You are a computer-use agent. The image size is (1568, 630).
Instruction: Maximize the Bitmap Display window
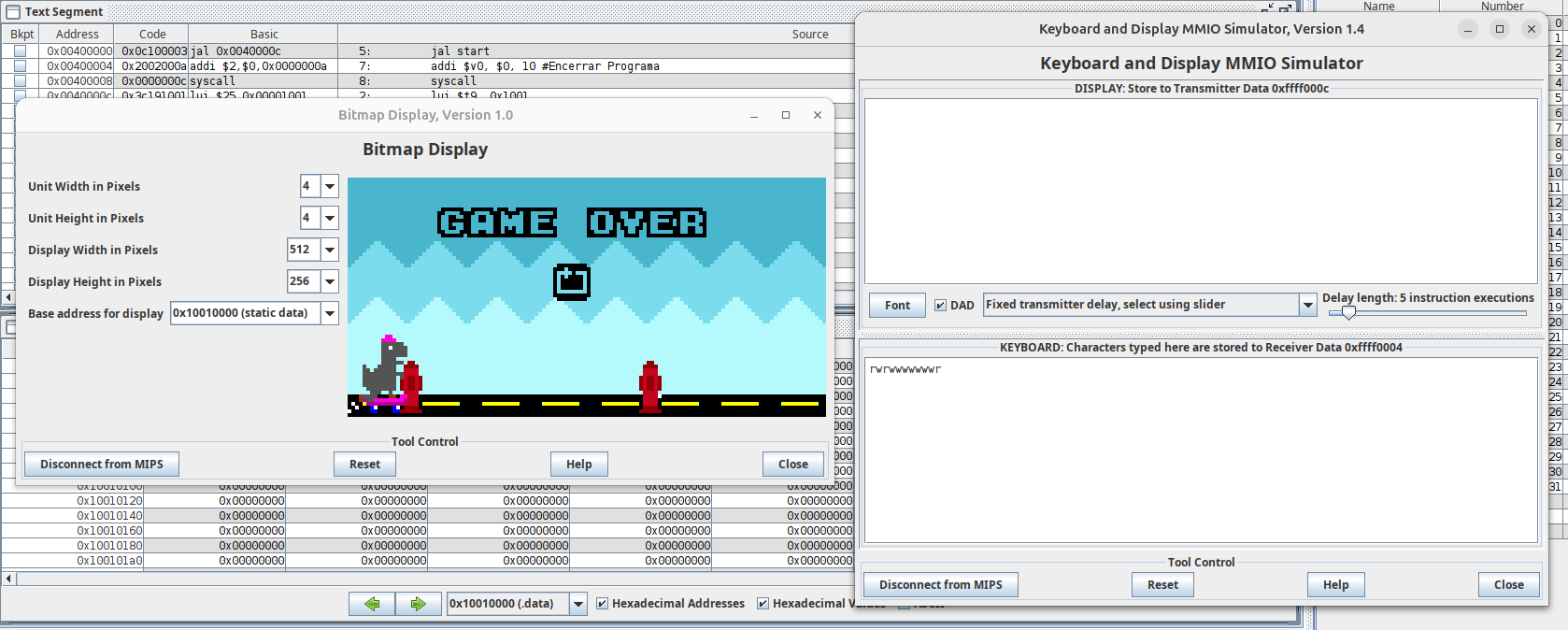(786, 115)
